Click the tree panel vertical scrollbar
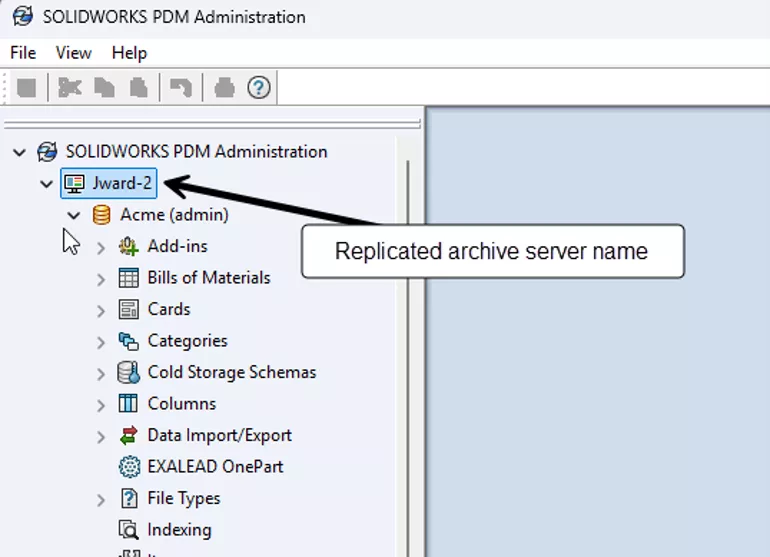 pos(408,359)
